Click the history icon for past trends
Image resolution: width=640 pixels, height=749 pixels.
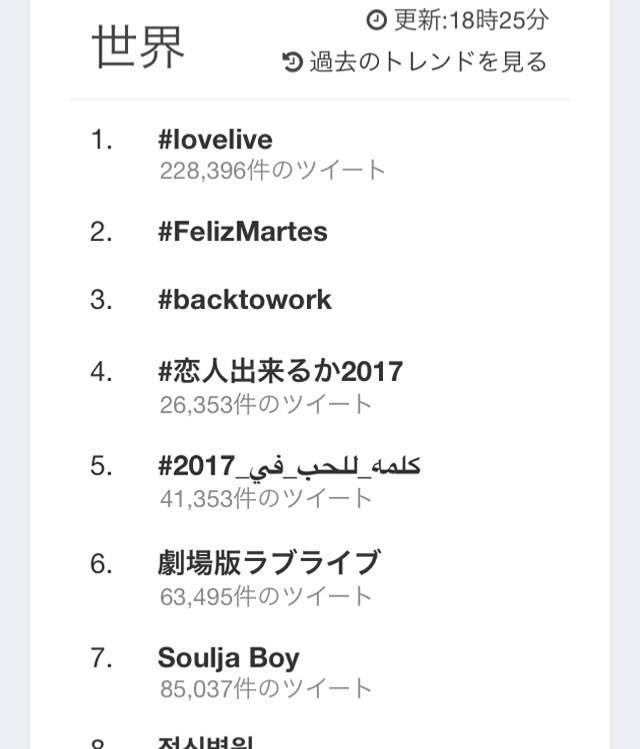(292, 63)
